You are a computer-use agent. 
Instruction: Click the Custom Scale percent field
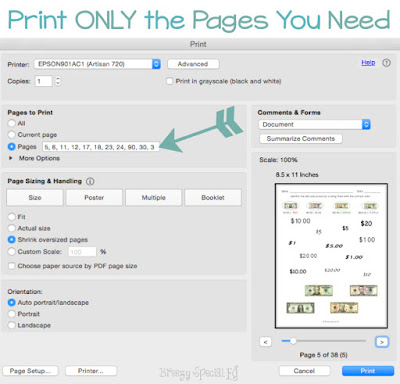(82, 252)
